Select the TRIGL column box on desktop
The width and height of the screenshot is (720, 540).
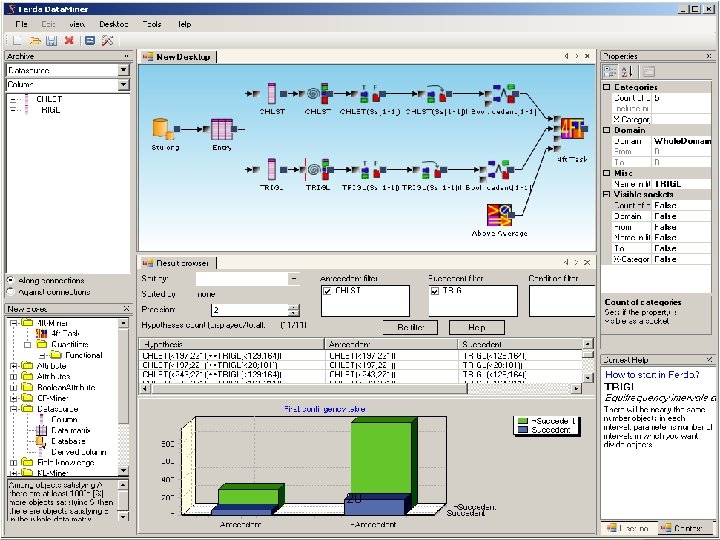[272, 169]
